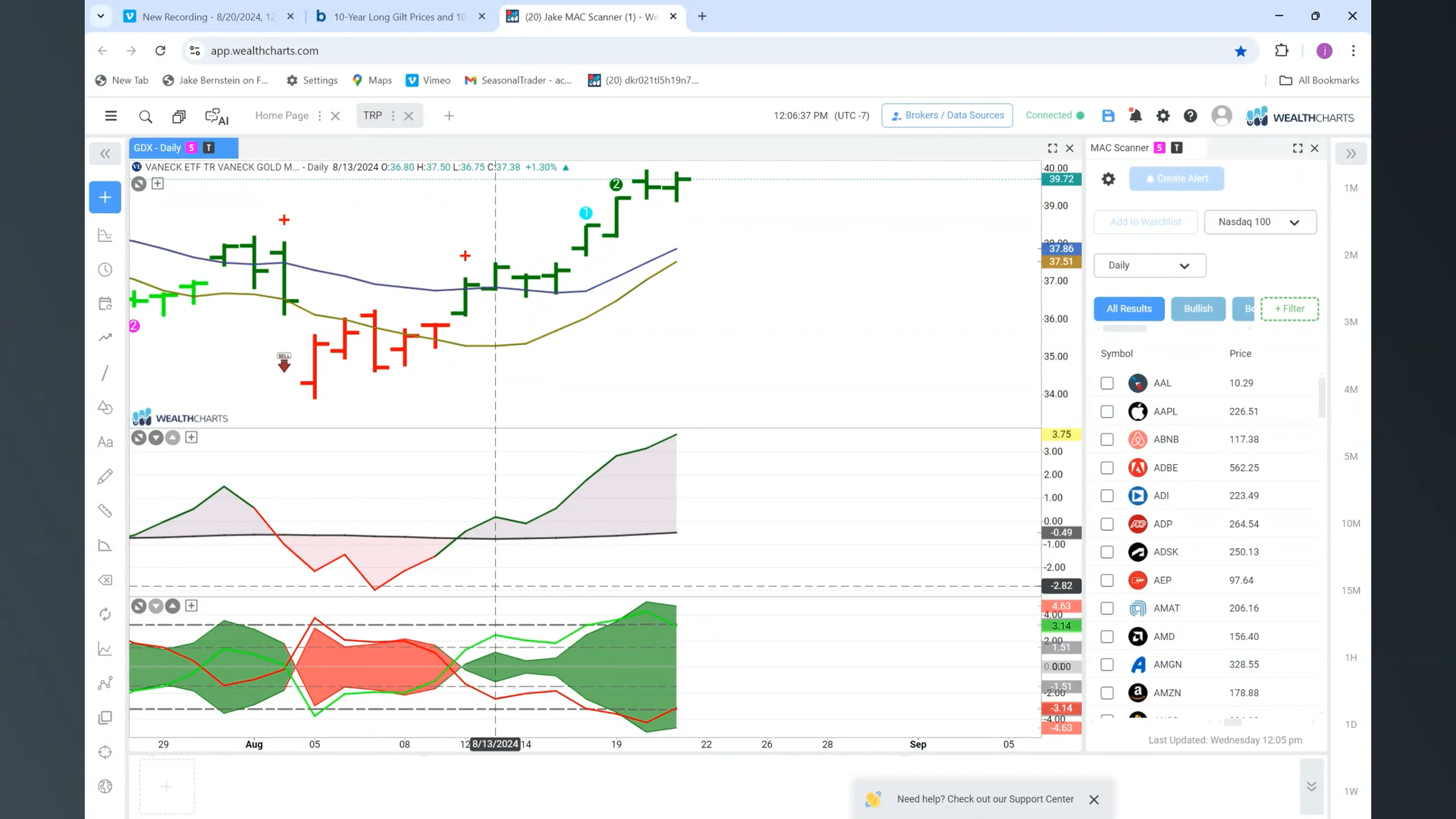Viewport: 1456px width, 819px height.
Task: Click the + Filter button
Action: point(1289,309)
